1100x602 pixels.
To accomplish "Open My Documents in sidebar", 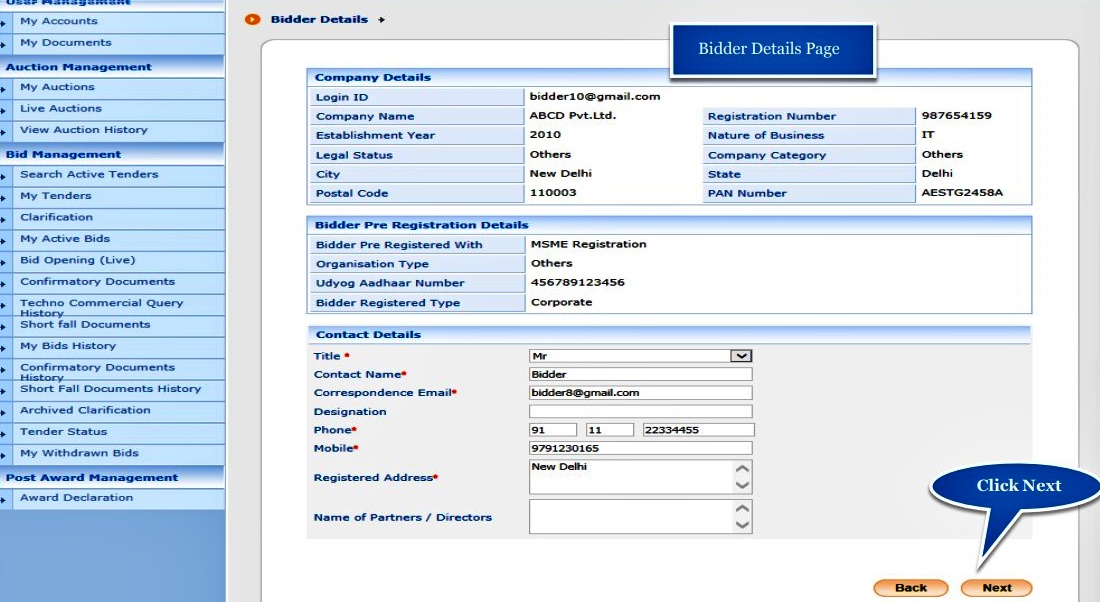I will click(66, 43).
